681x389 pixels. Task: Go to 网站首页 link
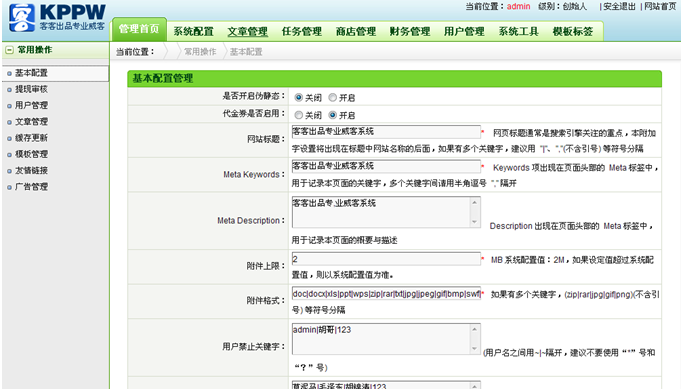tap(660, 7)
